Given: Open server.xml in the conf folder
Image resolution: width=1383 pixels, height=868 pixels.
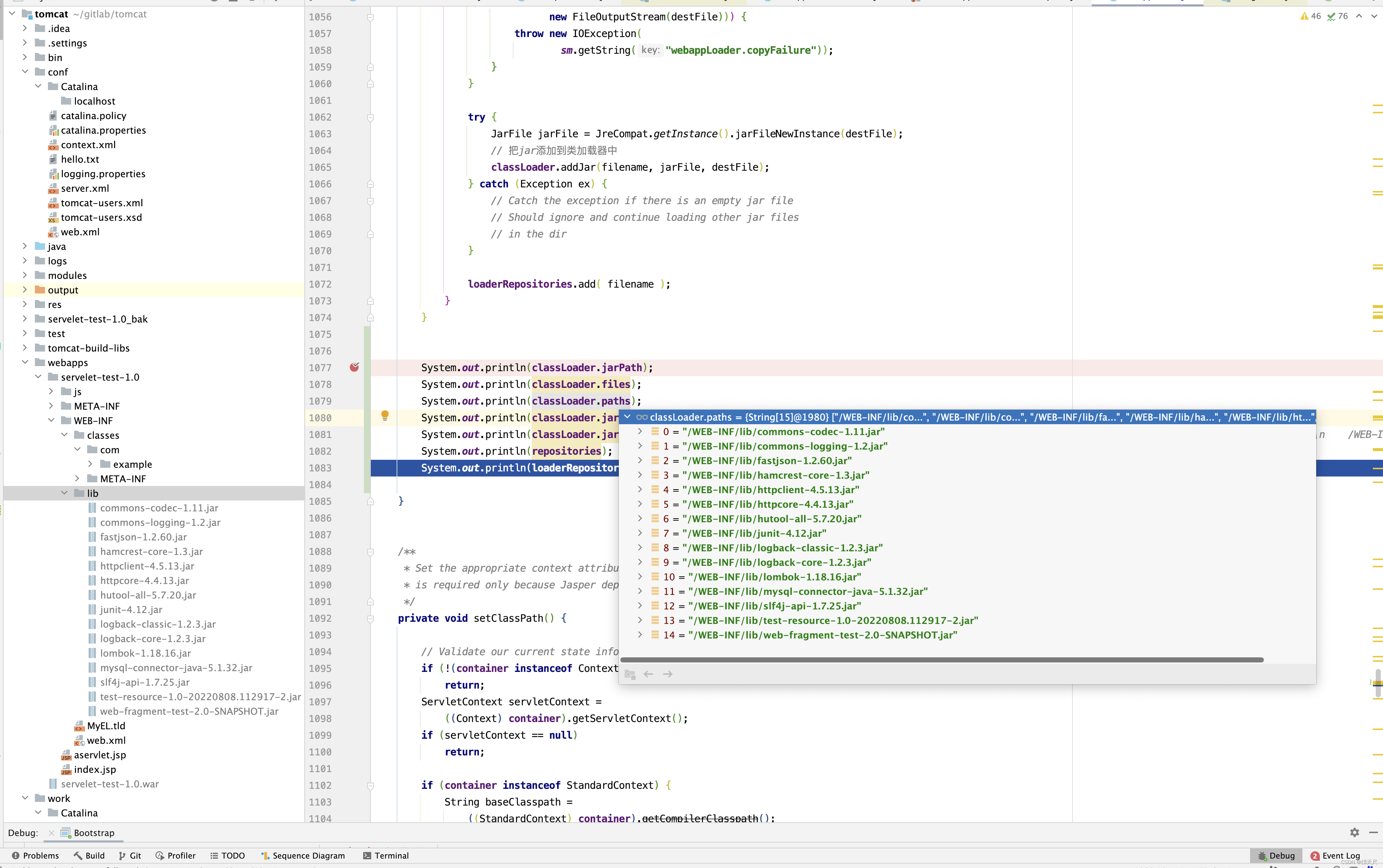Looking at the screenshot, I should 84,188.
